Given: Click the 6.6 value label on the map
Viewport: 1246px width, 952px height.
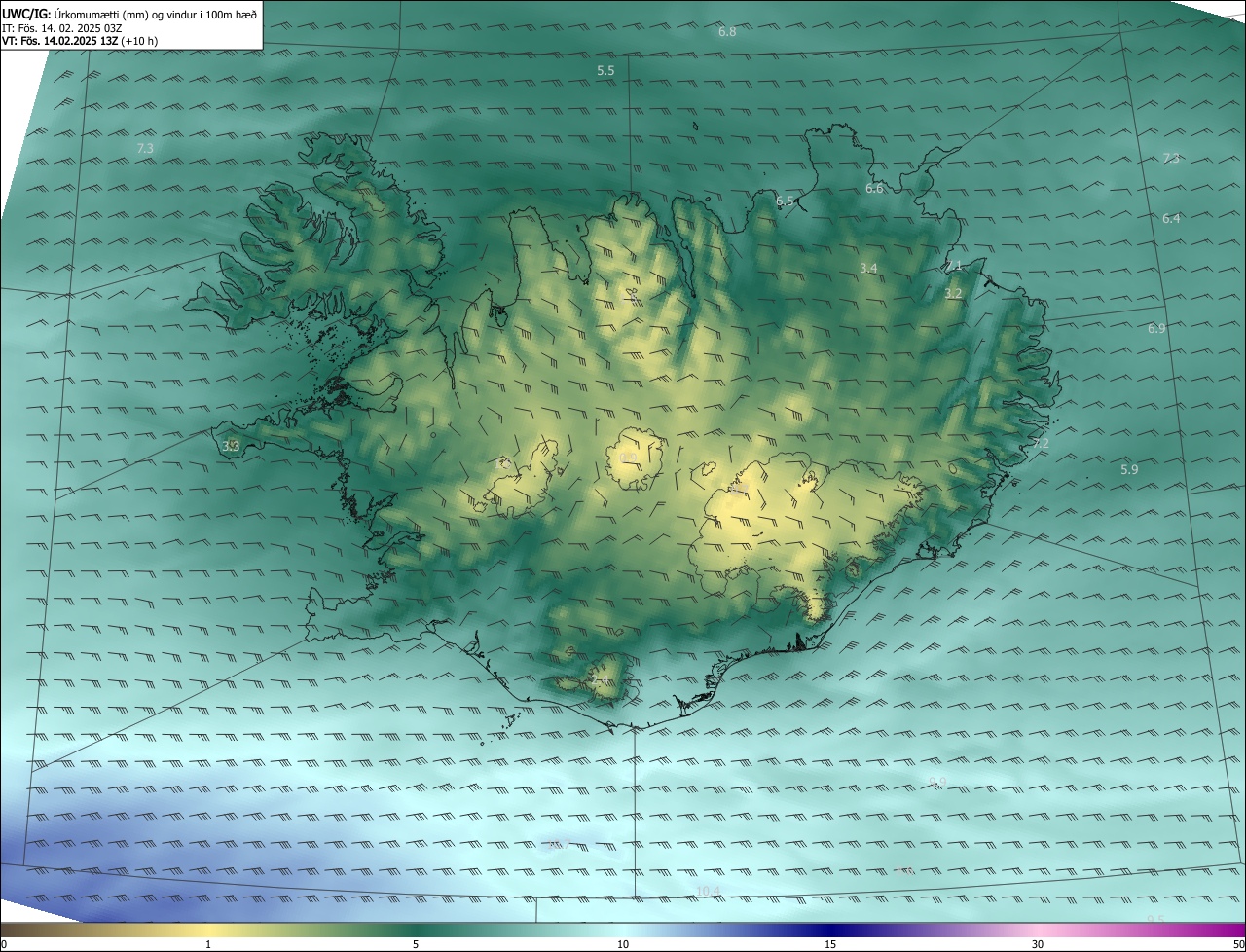Looking at the screenshot, I should coord(874,188).
